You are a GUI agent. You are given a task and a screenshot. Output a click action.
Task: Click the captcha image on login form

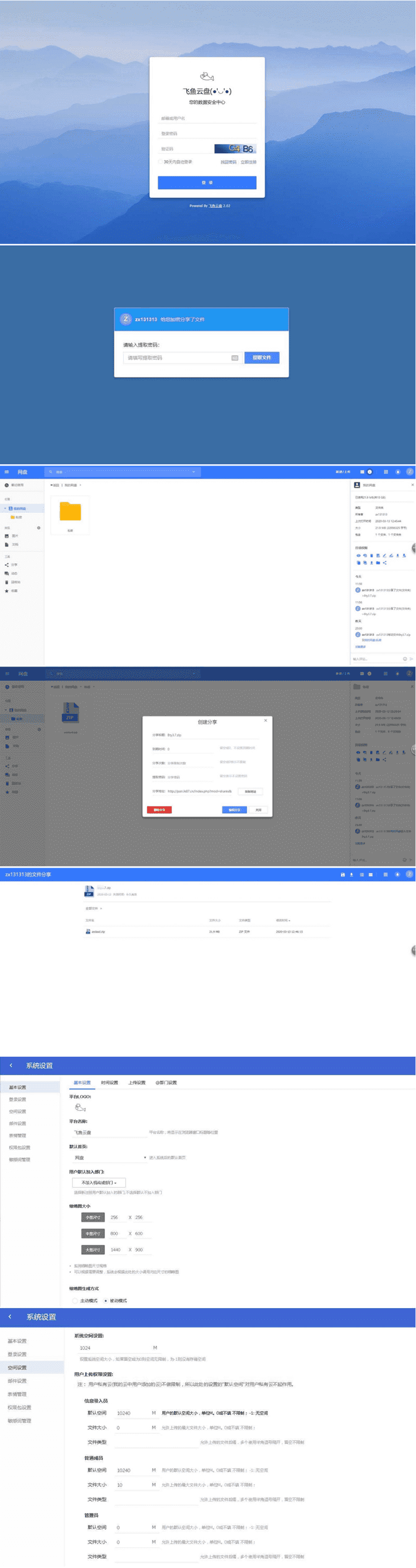tap(235, 149)
